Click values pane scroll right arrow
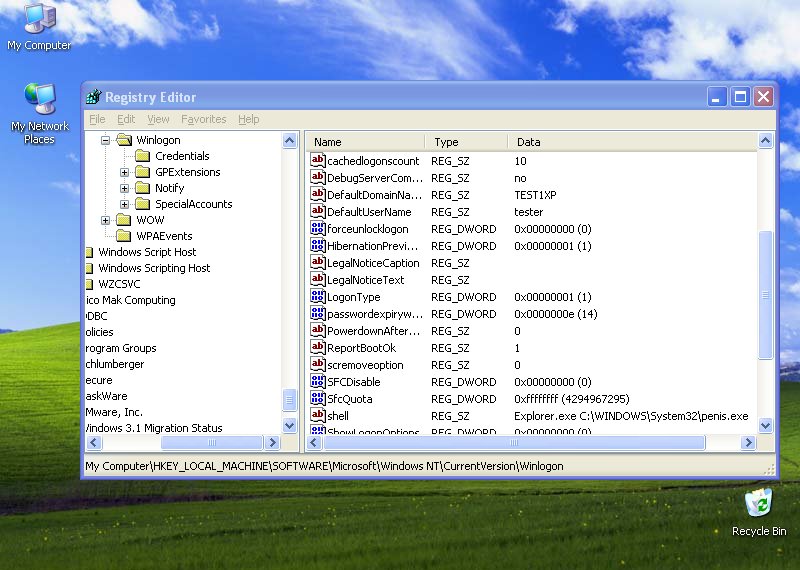800x570 pixels. point(748,442)
